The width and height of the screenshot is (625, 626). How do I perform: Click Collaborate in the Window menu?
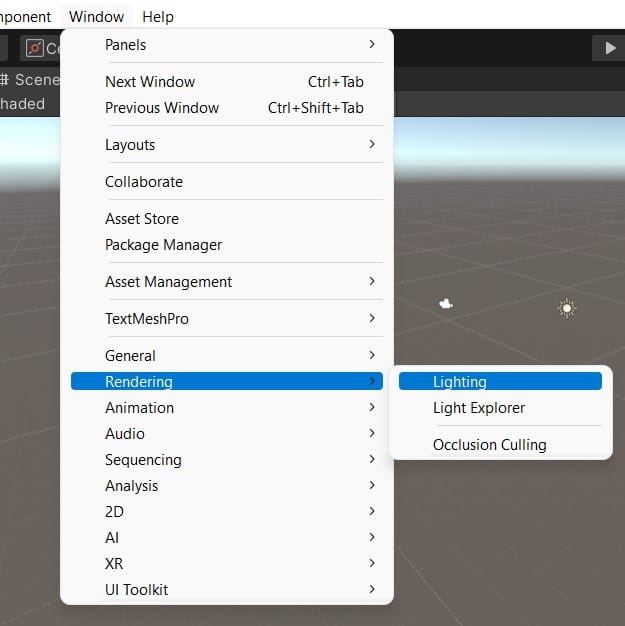[144, 182]
